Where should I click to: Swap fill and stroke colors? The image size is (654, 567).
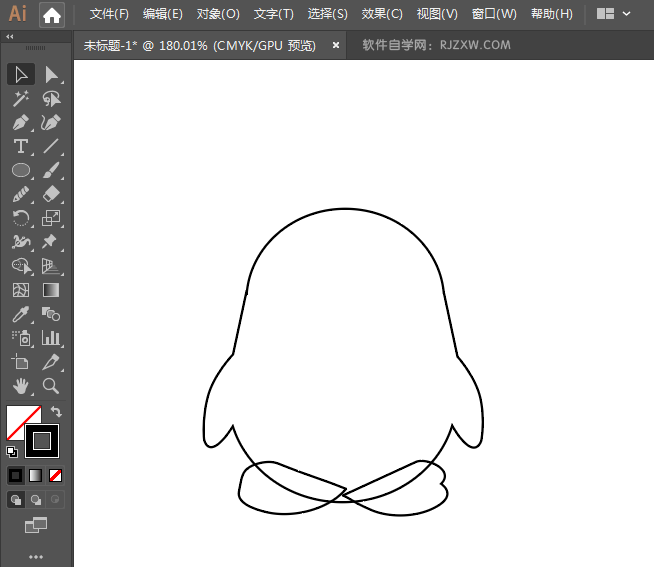[x=56, y=412]
